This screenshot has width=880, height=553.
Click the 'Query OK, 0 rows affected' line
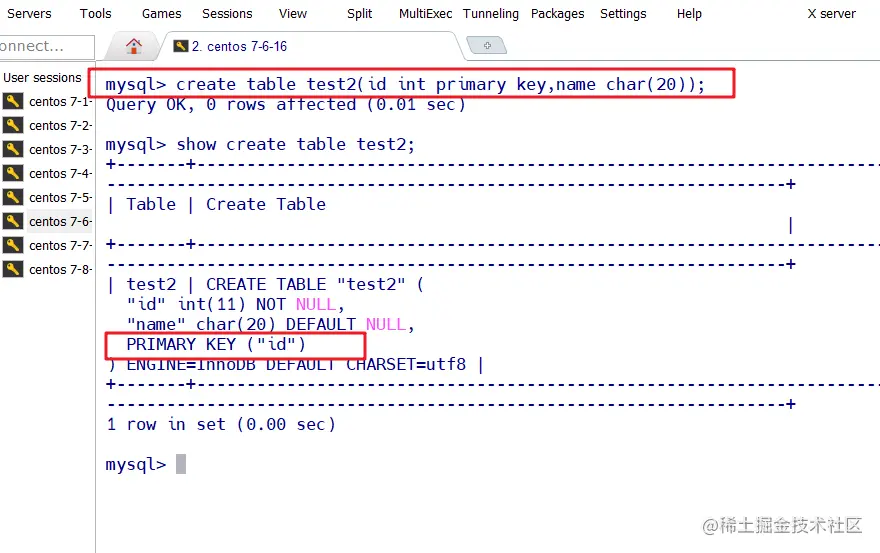(x=286, y=104)
